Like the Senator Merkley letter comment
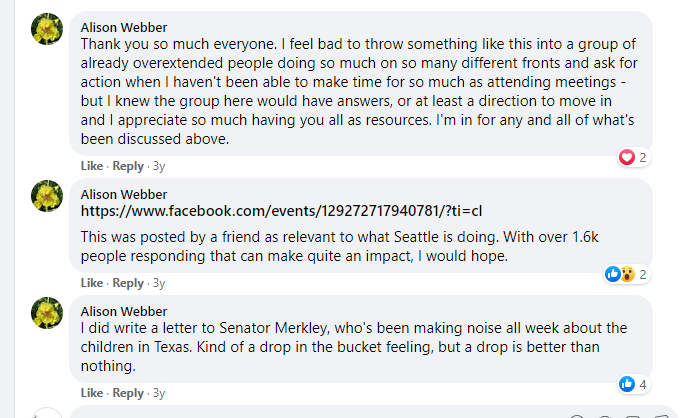Screen dimensions: 690x418 pyautogui.click(x=92, y=393)
